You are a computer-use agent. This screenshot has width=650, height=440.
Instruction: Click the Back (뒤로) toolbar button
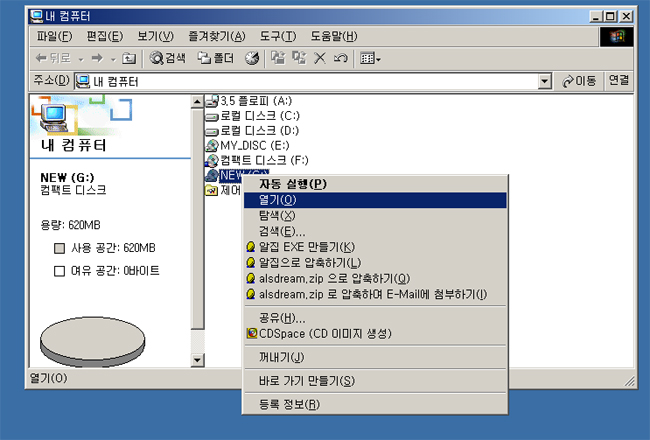tap(52, 58)
